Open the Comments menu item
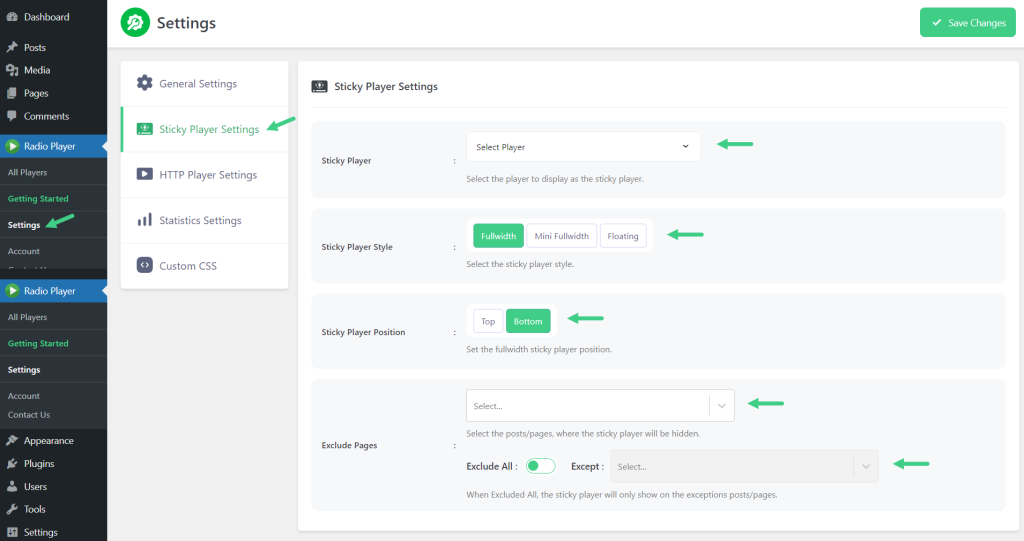This screenshot has height=541, width=1024. [54, 116]
